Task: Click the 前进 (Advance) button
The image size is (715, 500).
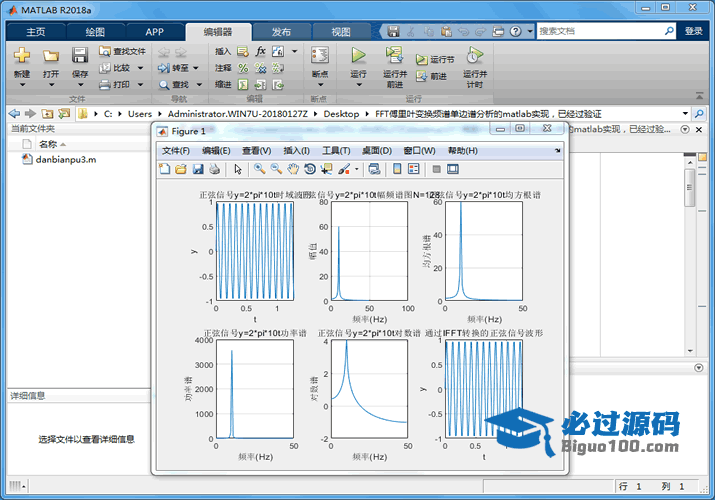Action: click(x=431, y=77)
